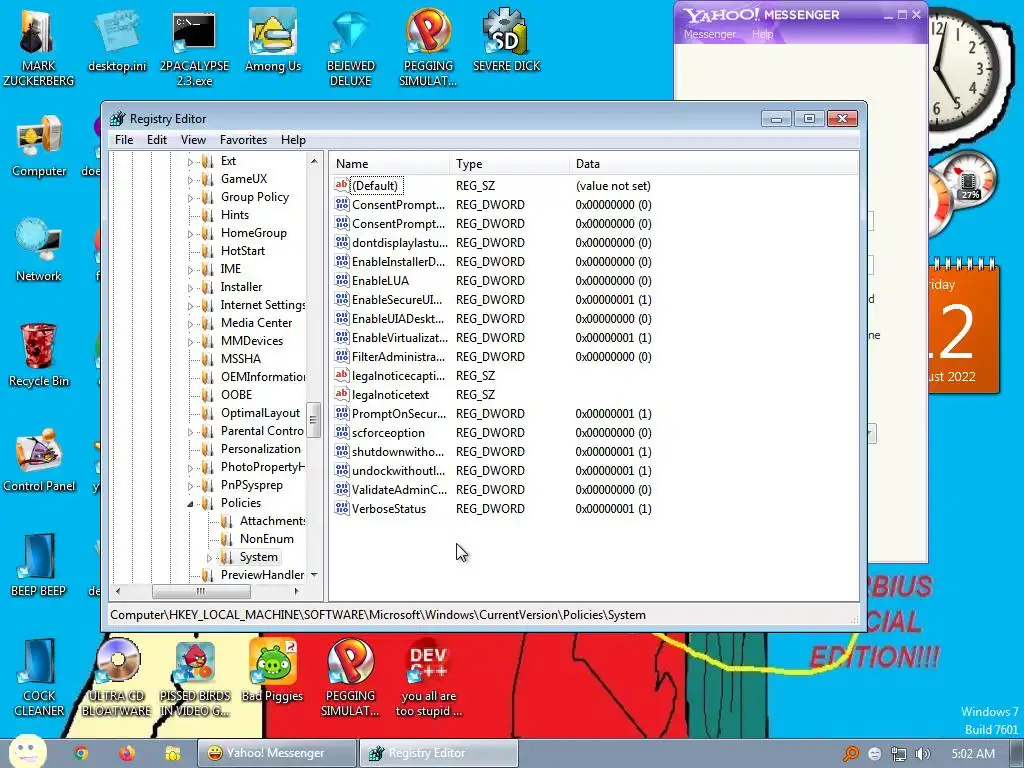Click the EnableLUA value icon
Viewport: 1024px width, 768px height.
click(x=342, y=280)
